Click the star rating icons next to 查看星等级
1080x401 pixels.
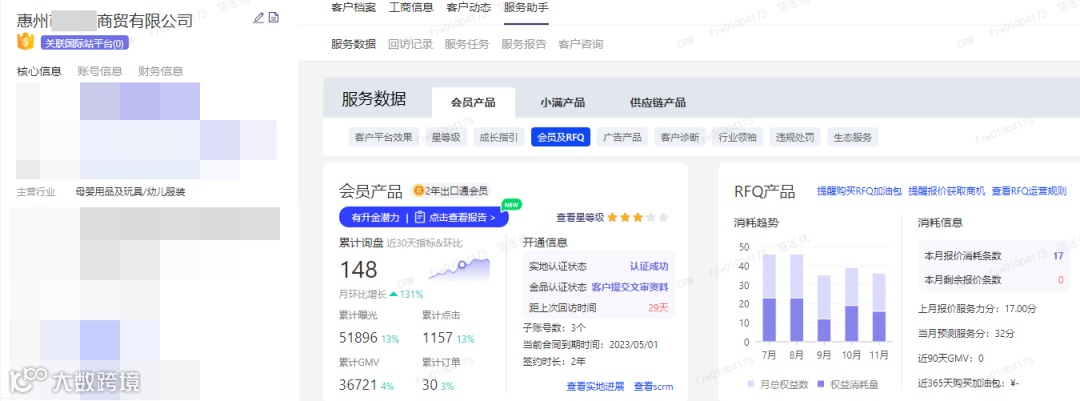pyautogui.click(x=638, y=218)
